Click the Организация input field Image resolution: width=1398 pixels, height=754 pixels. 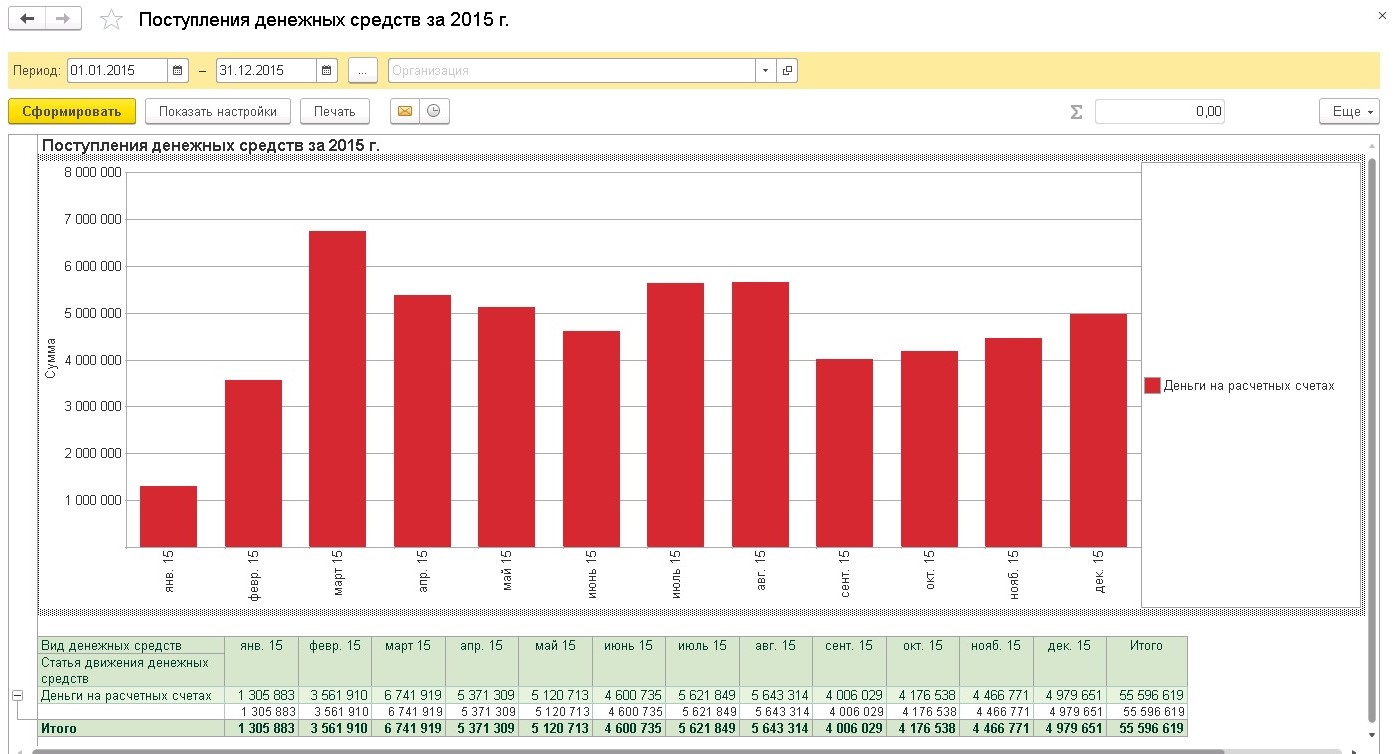pos(571,71)
